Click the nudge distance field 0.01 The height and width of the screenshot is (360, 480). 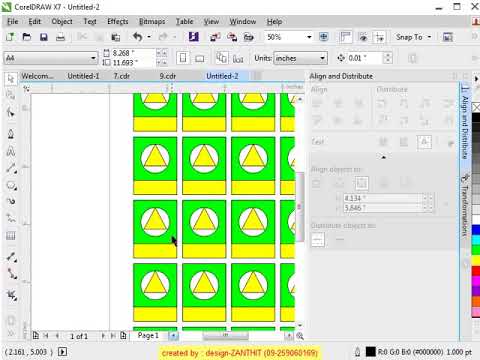coord(365,58)
